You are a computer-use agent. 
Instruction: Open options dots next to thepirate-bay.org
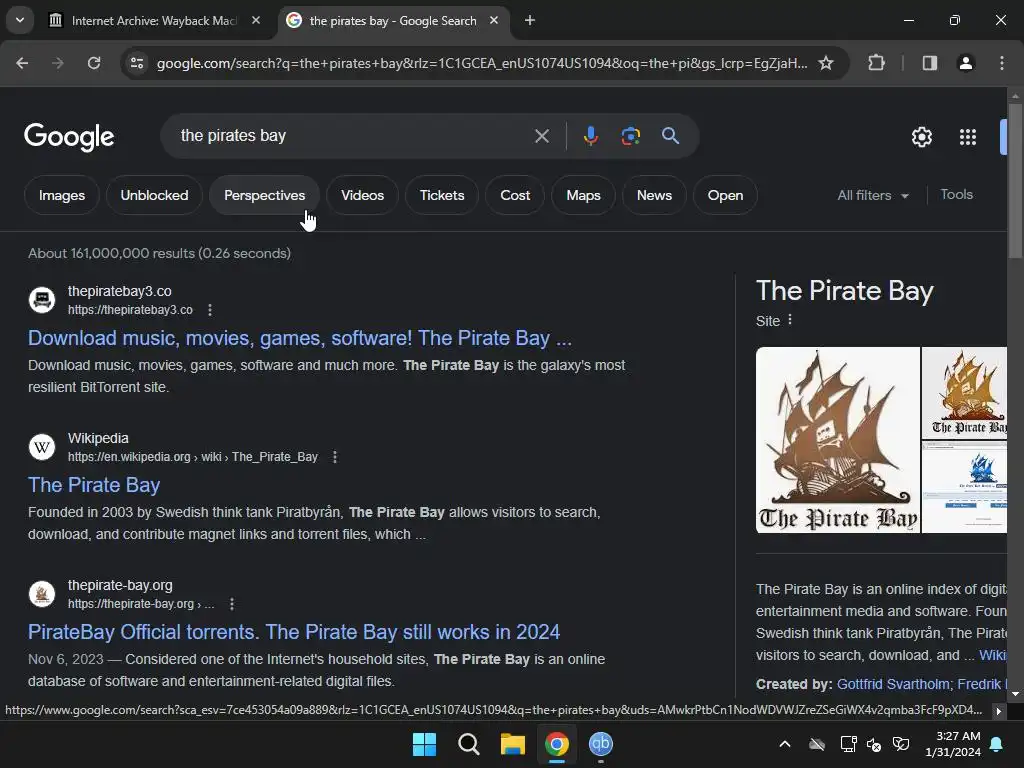click(x=232, y=603)
